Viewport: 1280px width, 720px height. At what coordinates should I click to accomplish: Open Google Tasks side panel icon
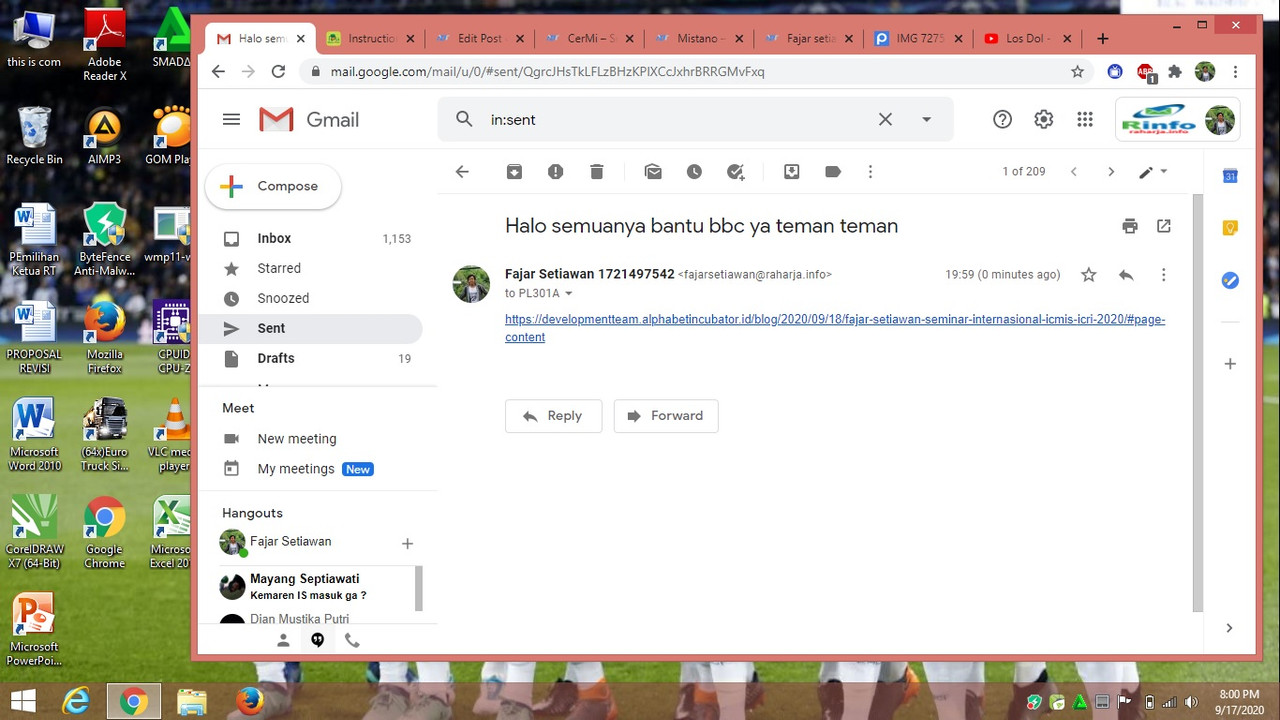coord(1231,281)
